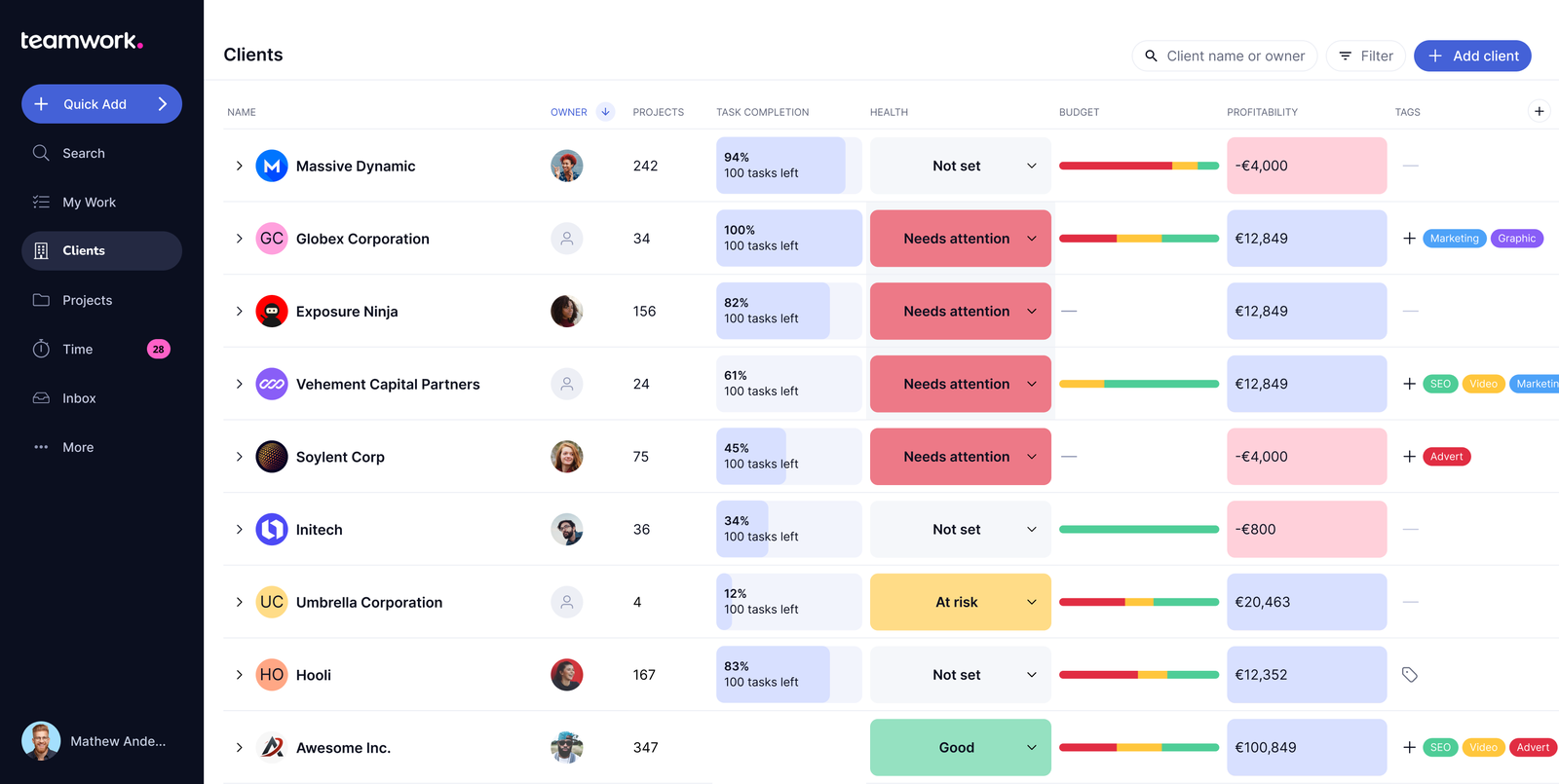Add a tag to Awesome Inc.
Image resolution: width=1559 pixels, height=784 pixels.
coord(1409,748)
